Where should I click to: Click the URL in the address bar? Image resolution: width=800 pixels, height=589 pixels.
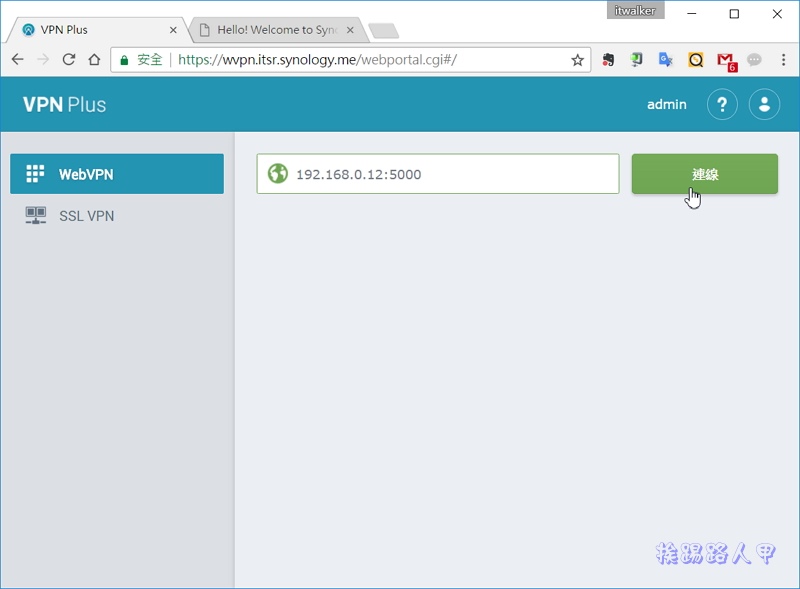pyautogui.click(x=317, y=60)
